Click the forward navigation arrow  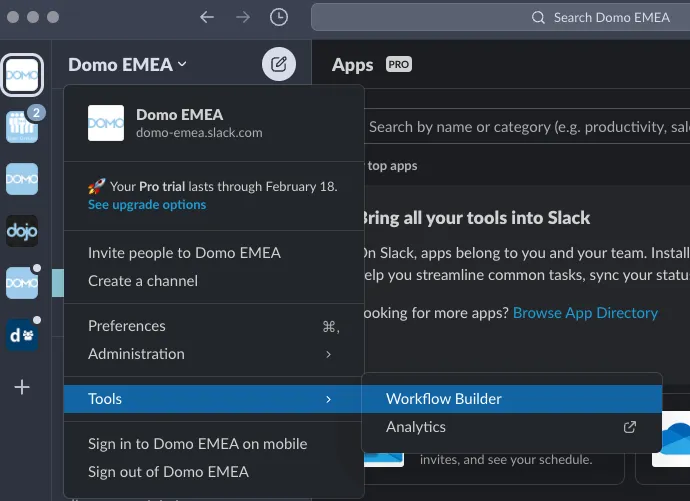coord(243,17)
